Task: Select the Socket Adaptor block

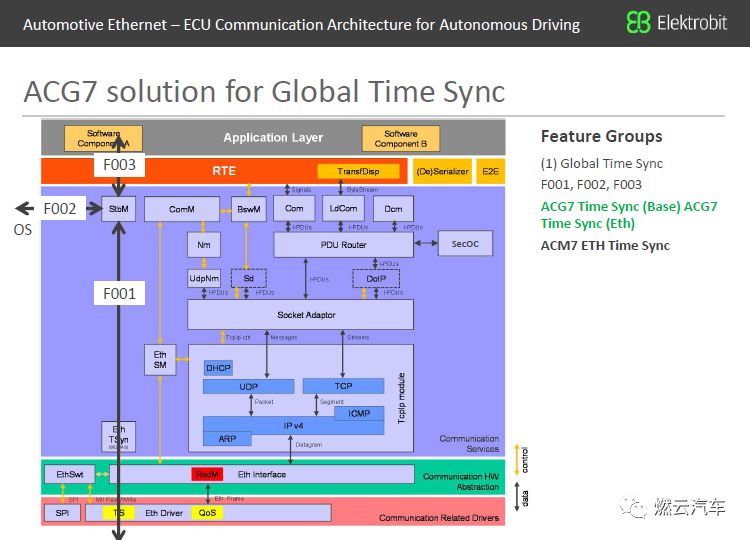Action: (x=300, y=315)
